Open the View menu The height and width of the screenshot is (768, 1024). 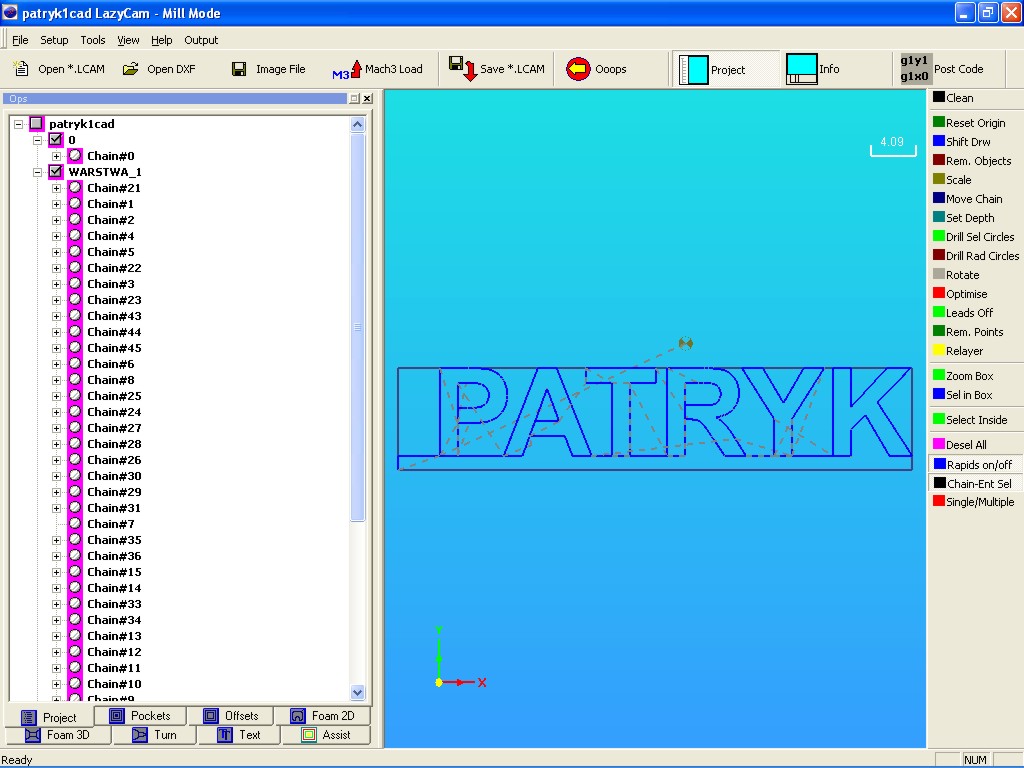128,40
